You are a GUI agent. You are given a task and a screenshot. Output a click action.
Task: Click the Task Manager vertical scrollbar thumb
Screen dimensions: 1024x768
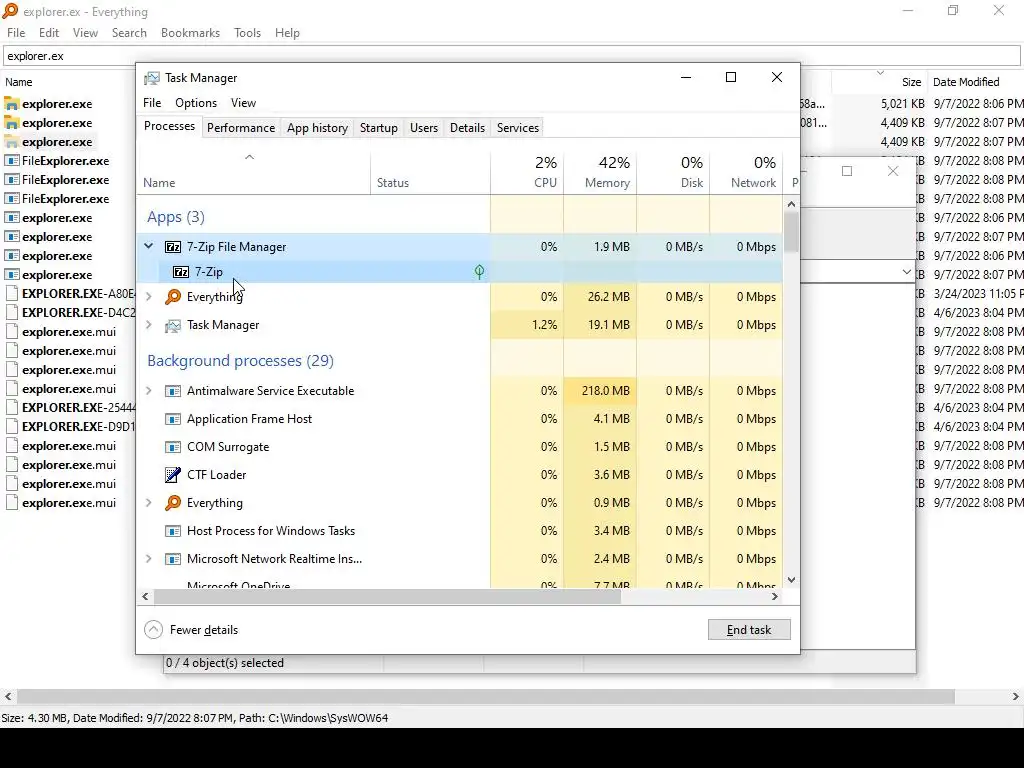tap(792, 232)
